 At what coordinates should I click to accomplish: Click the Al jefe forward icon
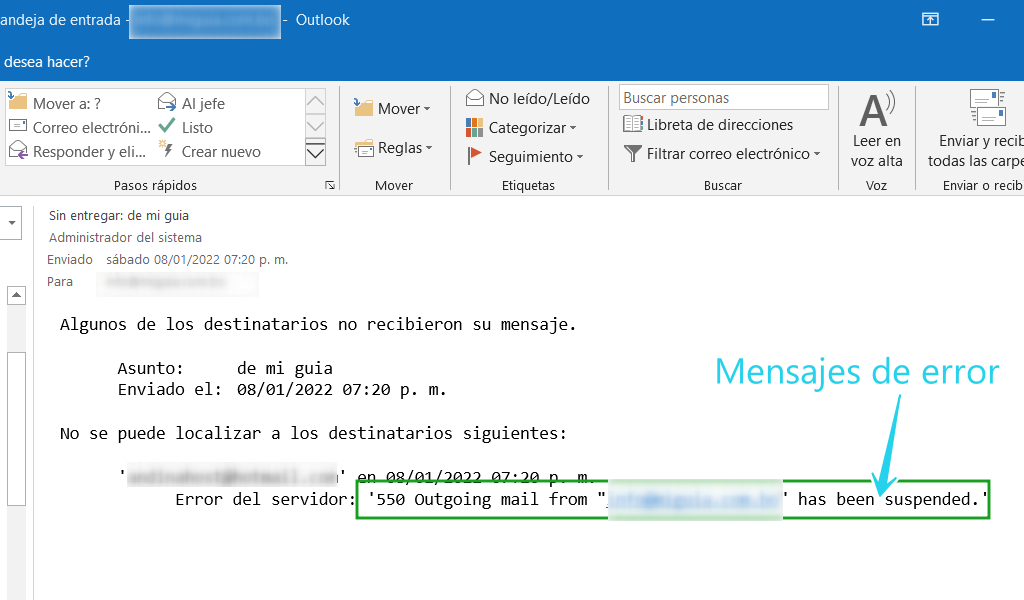[x=167, y=102]
